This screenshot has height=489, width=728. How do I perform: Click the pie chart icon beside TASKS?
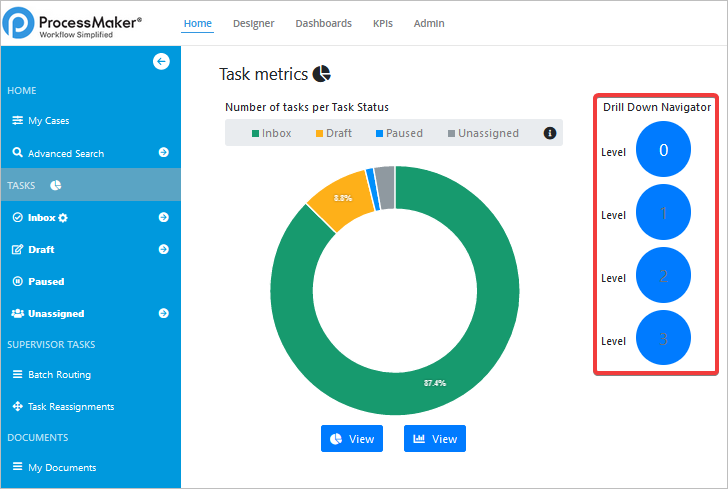pyautogui.click(x=56, y=185)
